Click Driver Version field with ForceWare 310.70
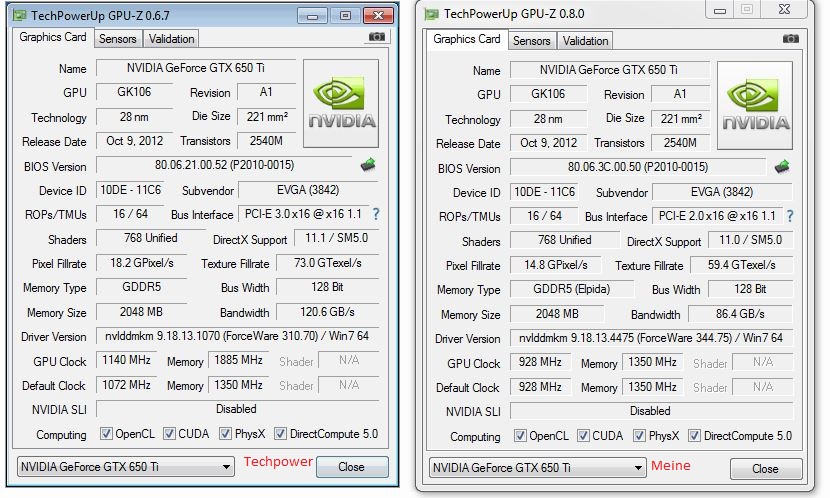Image resolution: width=830 pixels, height=498 pixels. [x=237, y=336]
